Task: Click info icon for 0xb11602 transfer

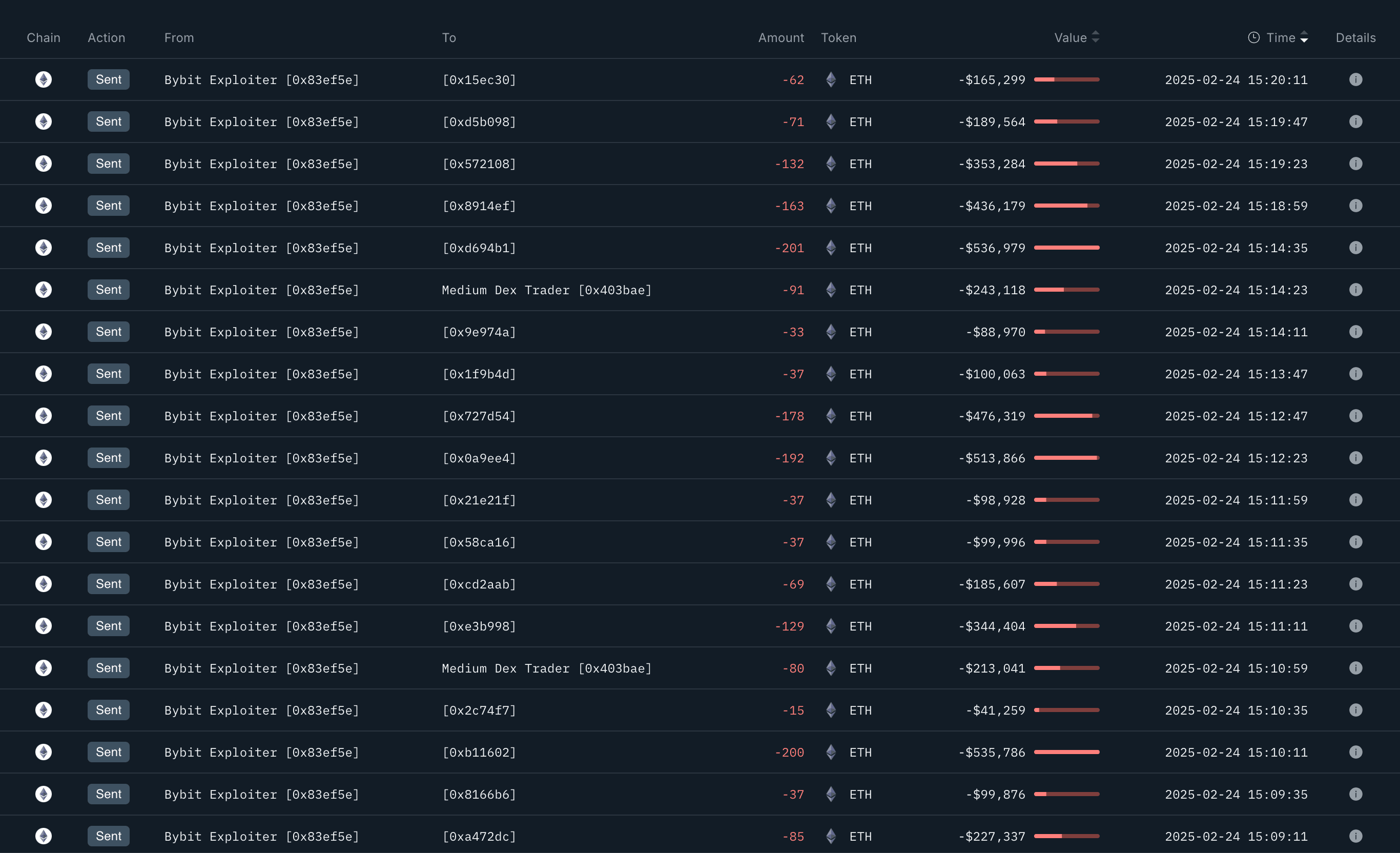Action: click(x=1356, y=752)
